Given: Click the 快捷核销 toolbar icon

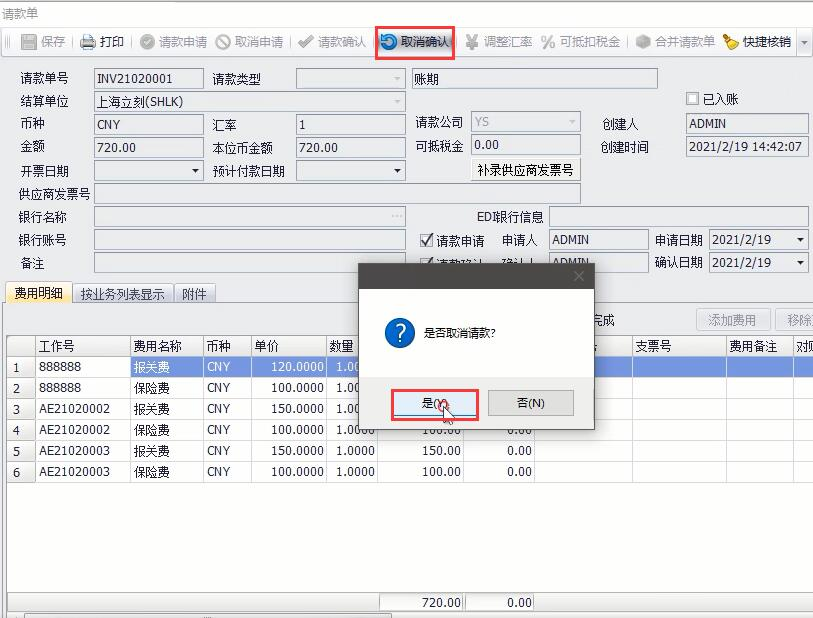Looking at the screenshot, I should (x=731, y=42).
